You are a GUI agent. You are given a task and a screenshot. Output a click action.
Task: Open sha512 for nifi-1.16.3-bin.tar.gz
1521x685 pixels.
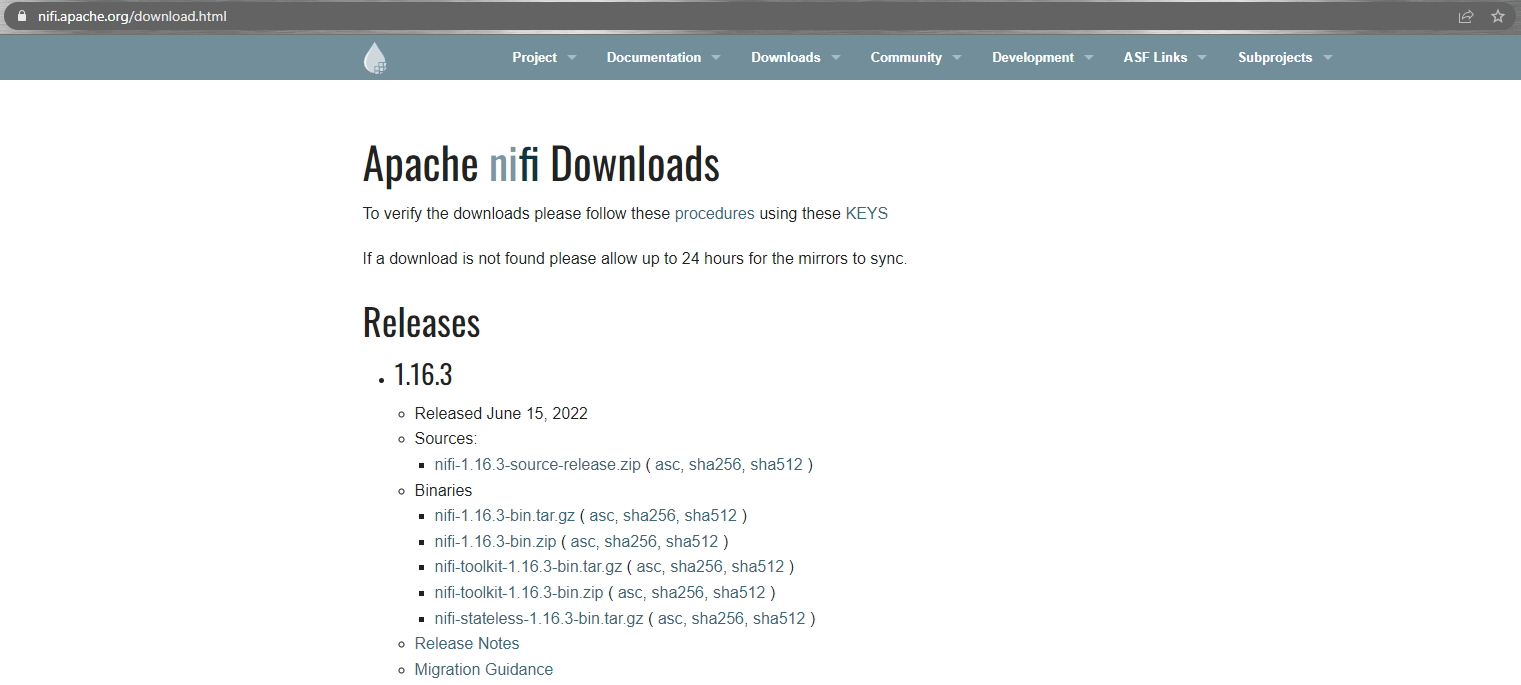(x=711, y=516)
